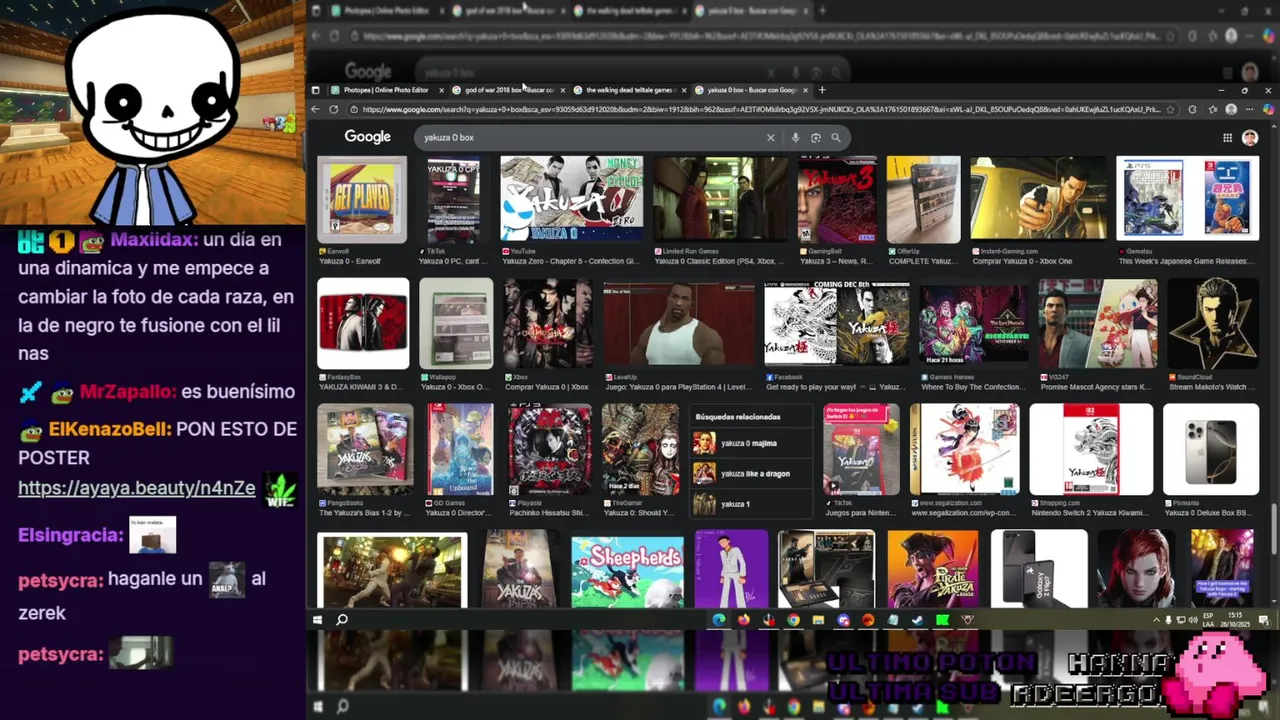Open the Google apps grid
1280x720 pixels.
coord(1227,137)
